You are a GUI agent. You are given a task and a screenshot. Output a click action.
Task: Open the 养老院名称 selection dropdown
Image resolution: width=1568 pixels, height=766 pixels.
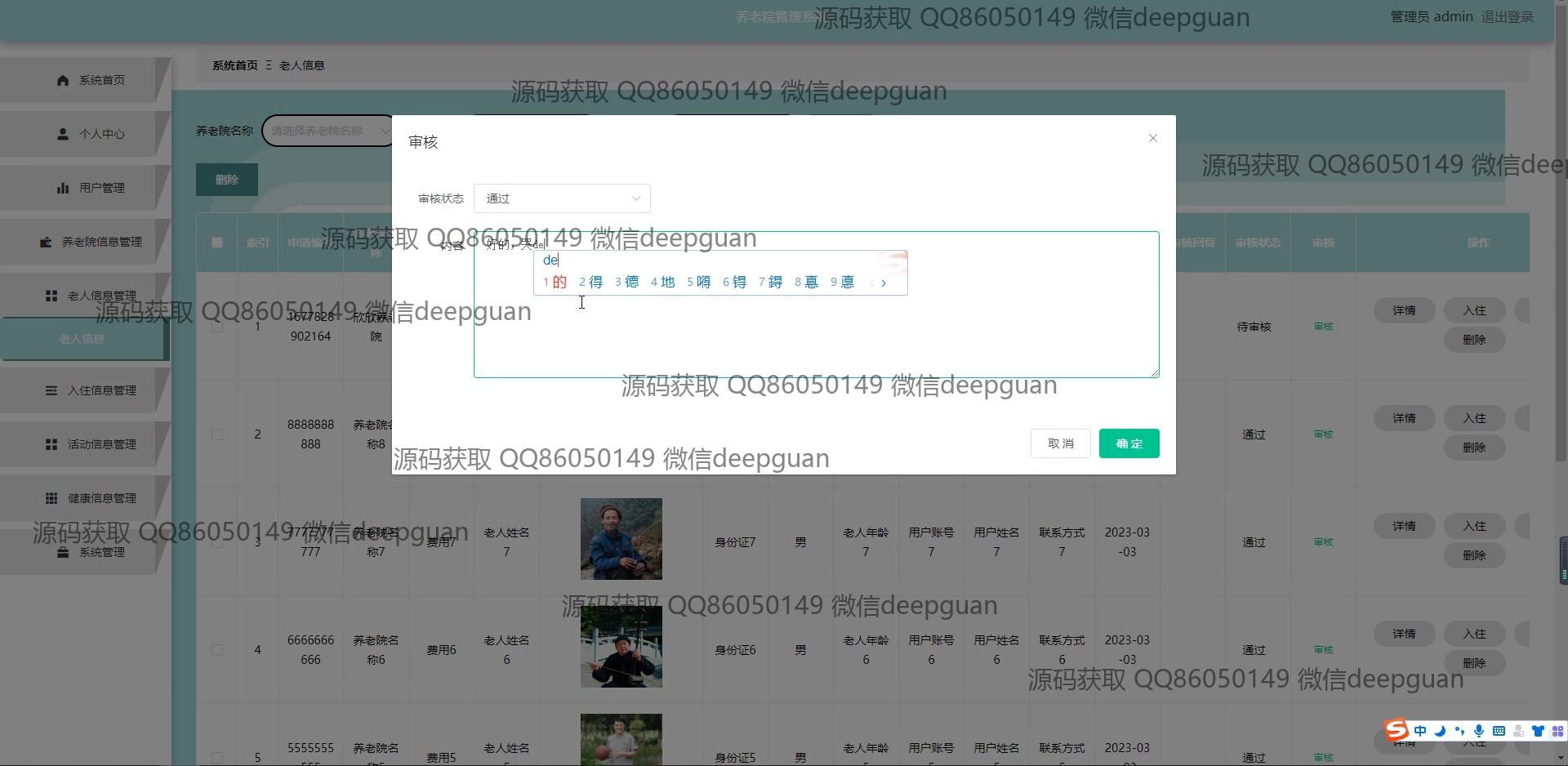(x=327, y=131)
